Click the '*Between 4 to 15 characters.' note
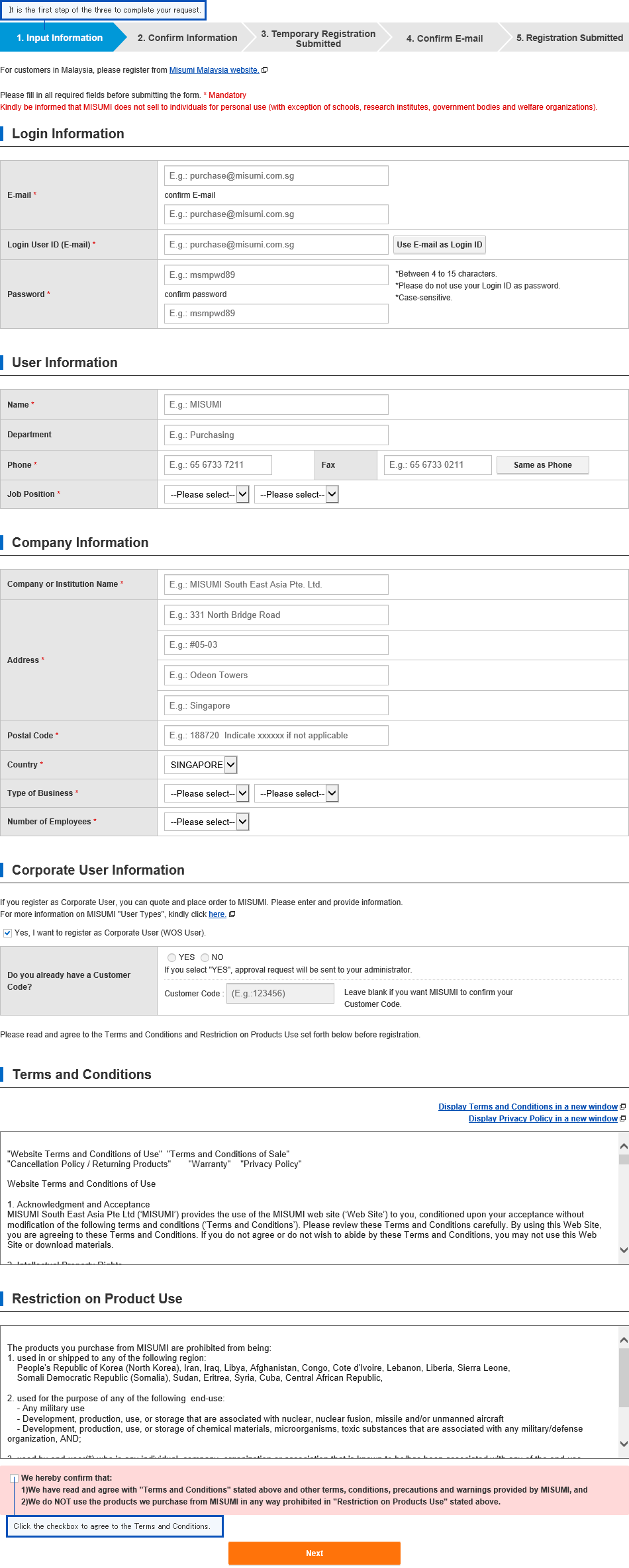Viewport: 629px width, 1568px height. tap(446, 274)
